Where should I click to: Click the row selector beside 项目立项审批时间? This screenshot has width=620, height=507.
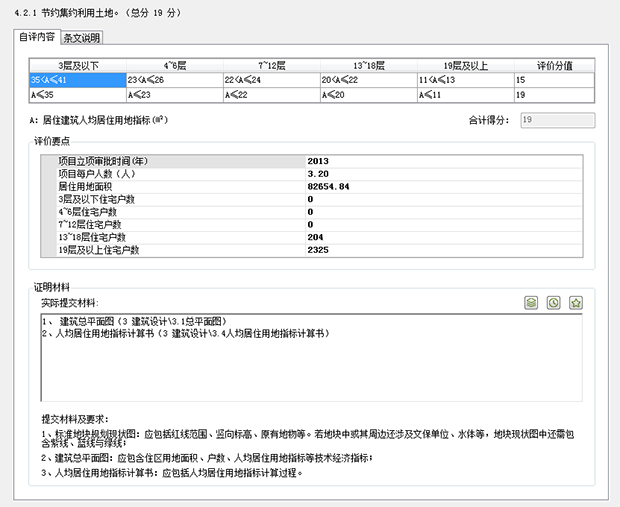(x=49, y=161)
